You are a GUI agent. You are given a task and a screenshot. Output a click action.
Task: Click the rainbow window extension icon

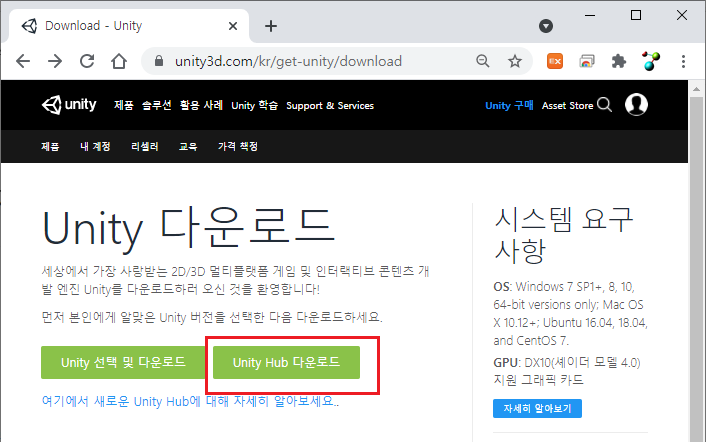(587, 61)
